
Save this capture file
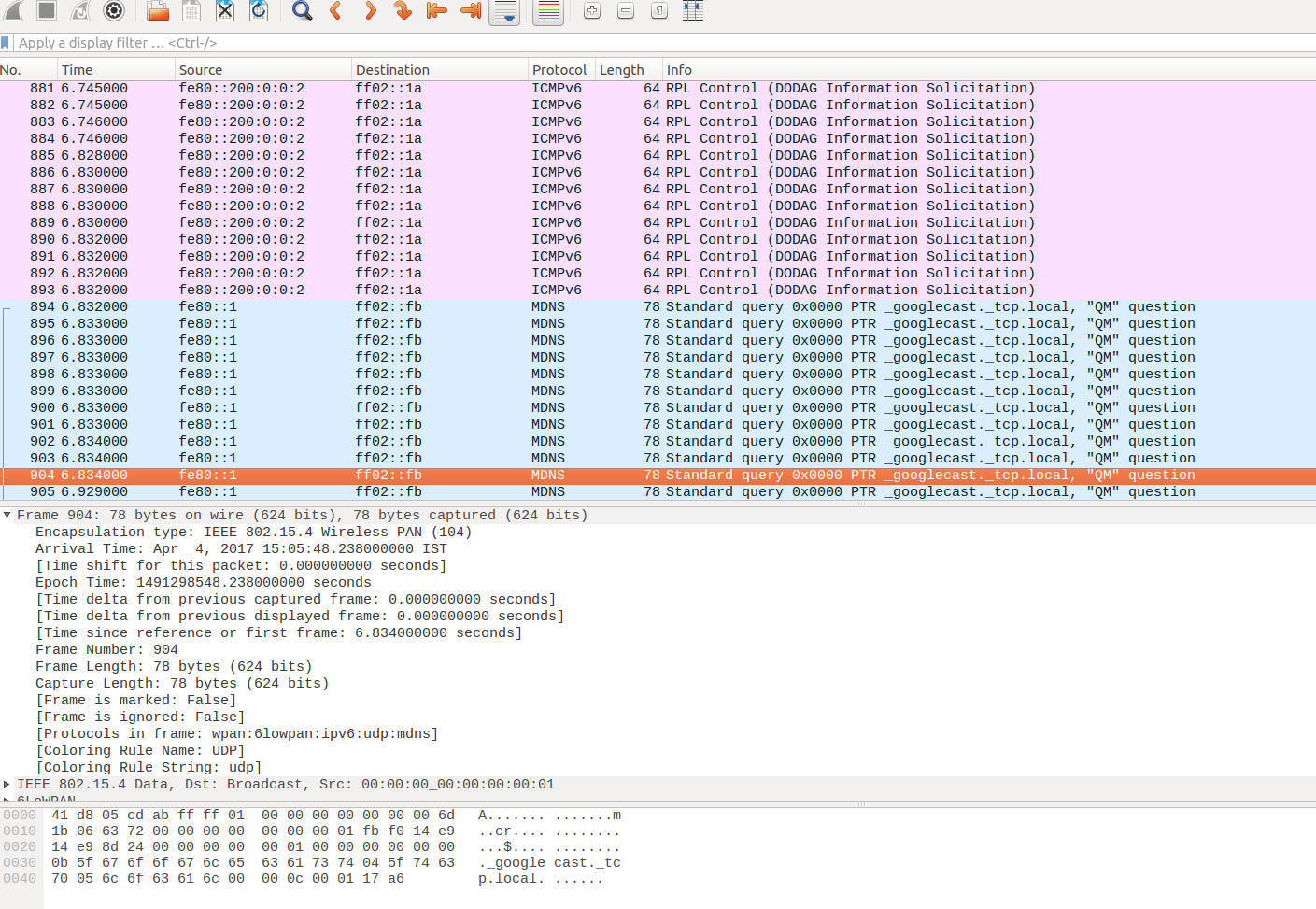tap(191, 9)
